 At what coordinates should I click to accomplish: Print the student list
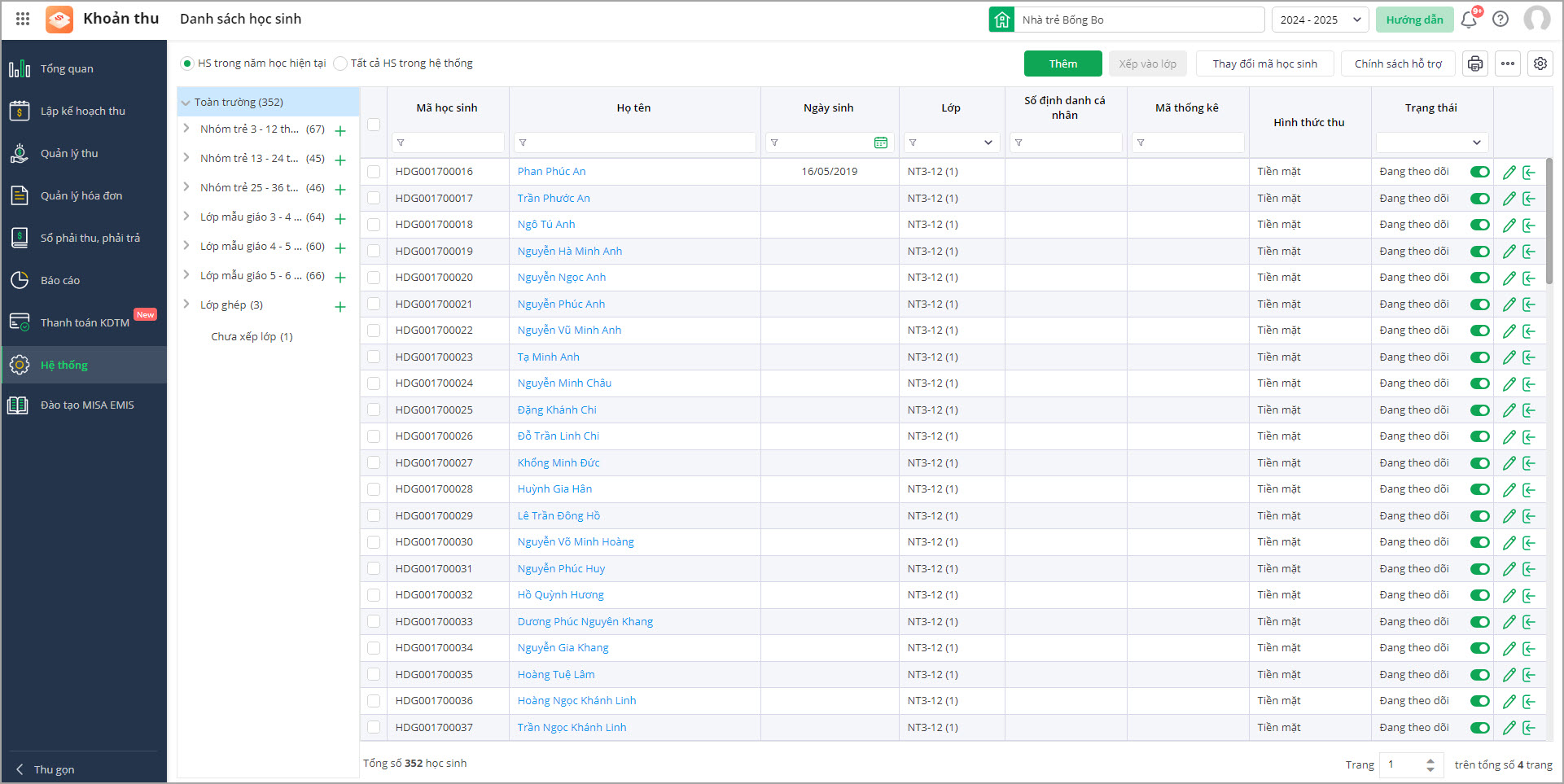[1475, 64]
